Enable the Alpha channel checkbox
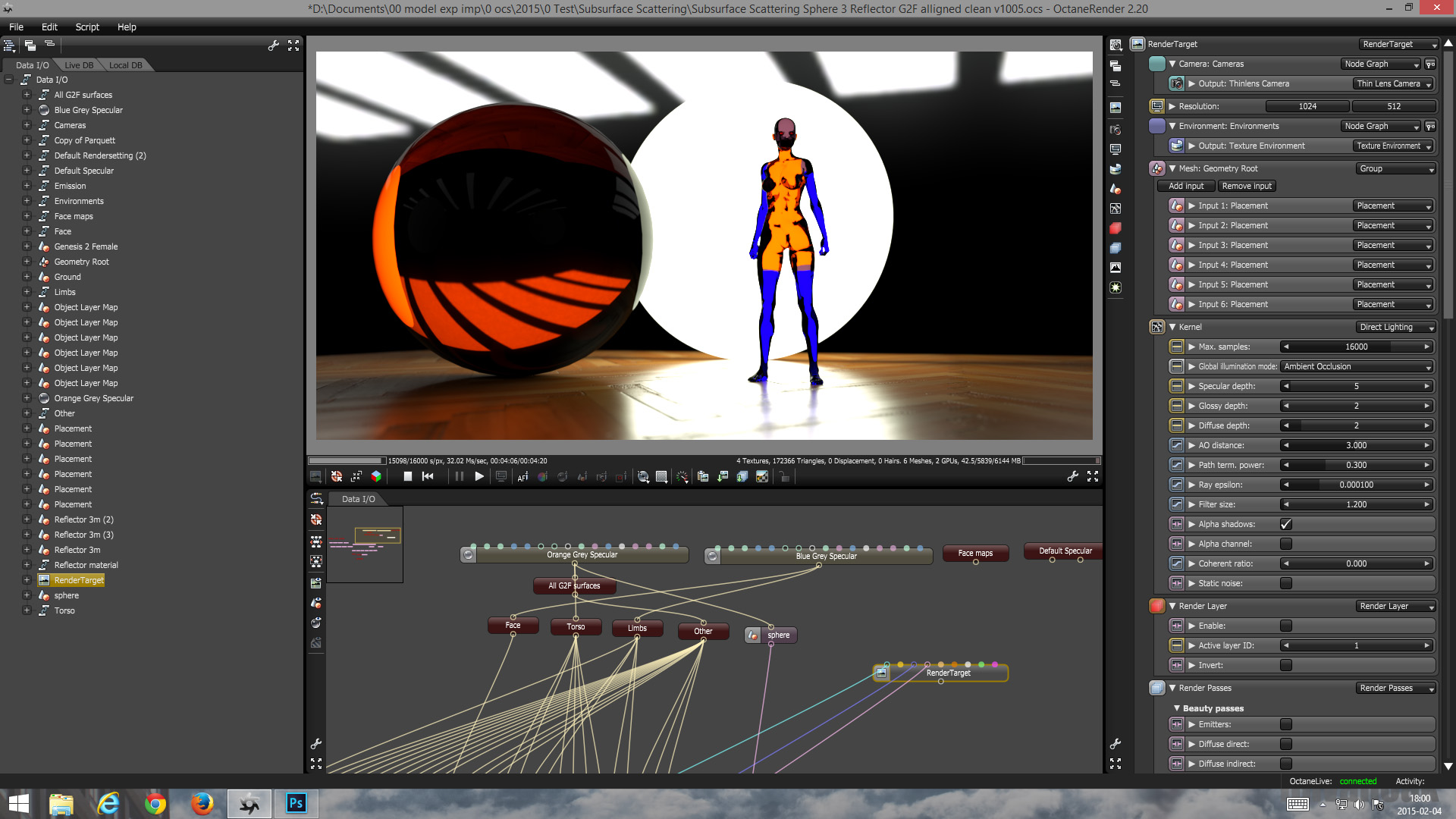 [x=1286, y=544]
